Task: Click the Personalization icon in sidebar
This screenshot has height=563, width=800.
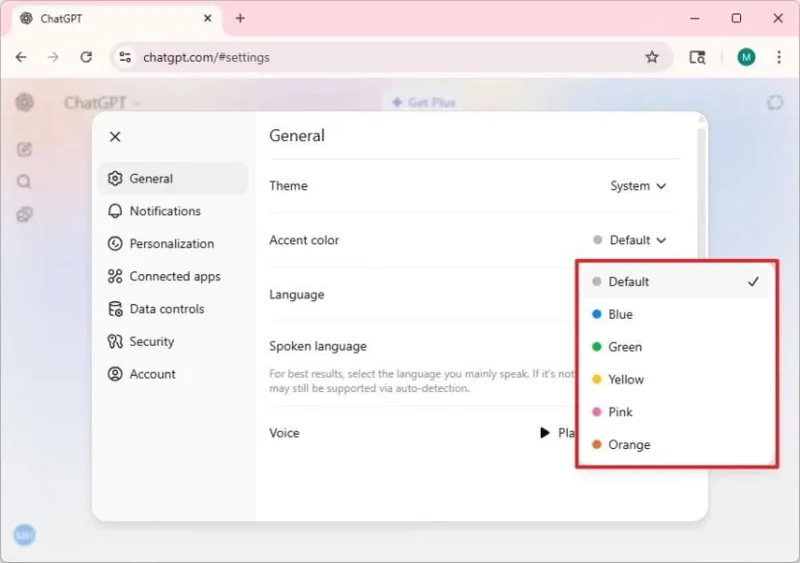Action: pyautogui.click(x=115, y=244)
